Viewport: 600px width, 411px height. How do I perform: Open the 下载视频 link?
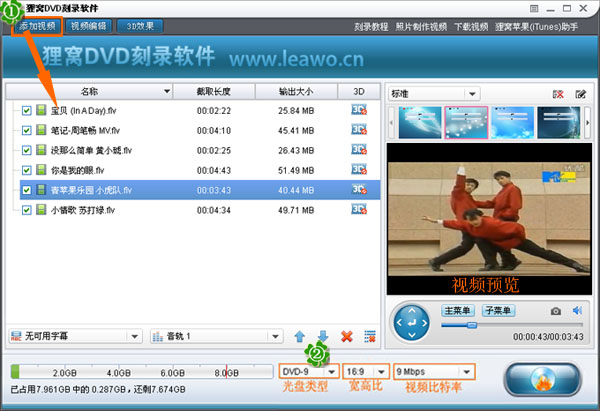(x=471, y=27)
